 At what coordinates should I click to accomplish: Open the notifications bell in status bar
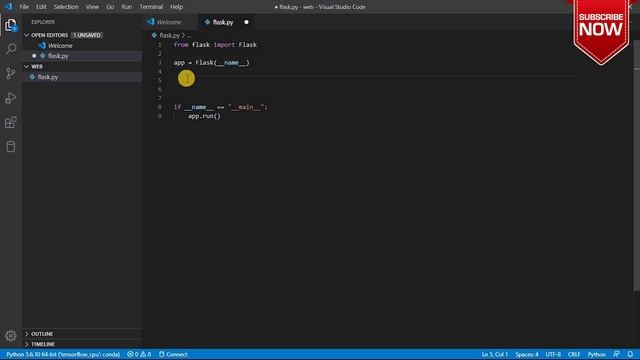630,354
